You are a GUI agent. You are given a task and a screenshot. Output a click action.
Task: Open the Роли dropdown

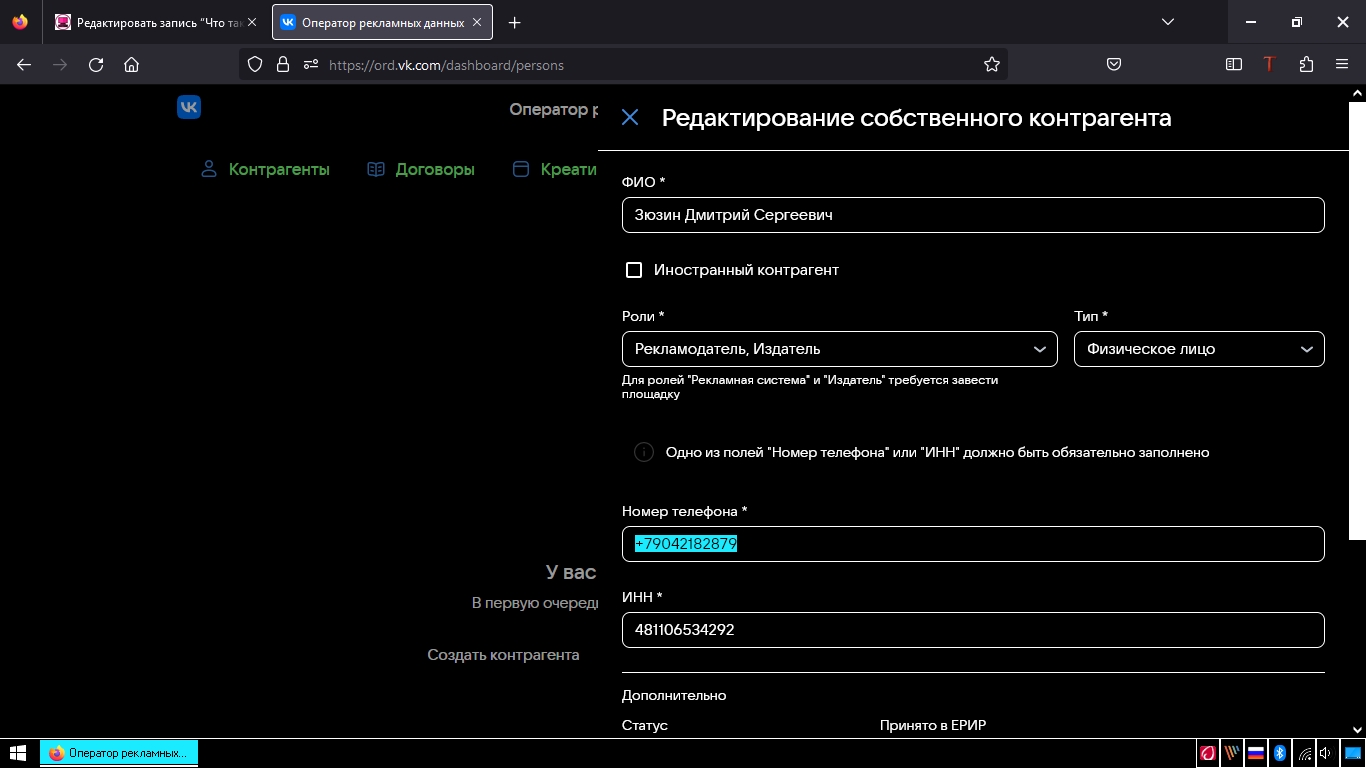(840, 349)
